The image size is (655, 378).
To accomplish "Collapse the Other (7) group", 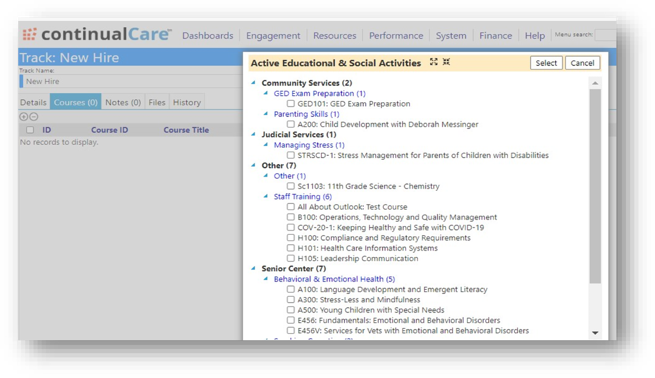I will [x=253, y=165].
